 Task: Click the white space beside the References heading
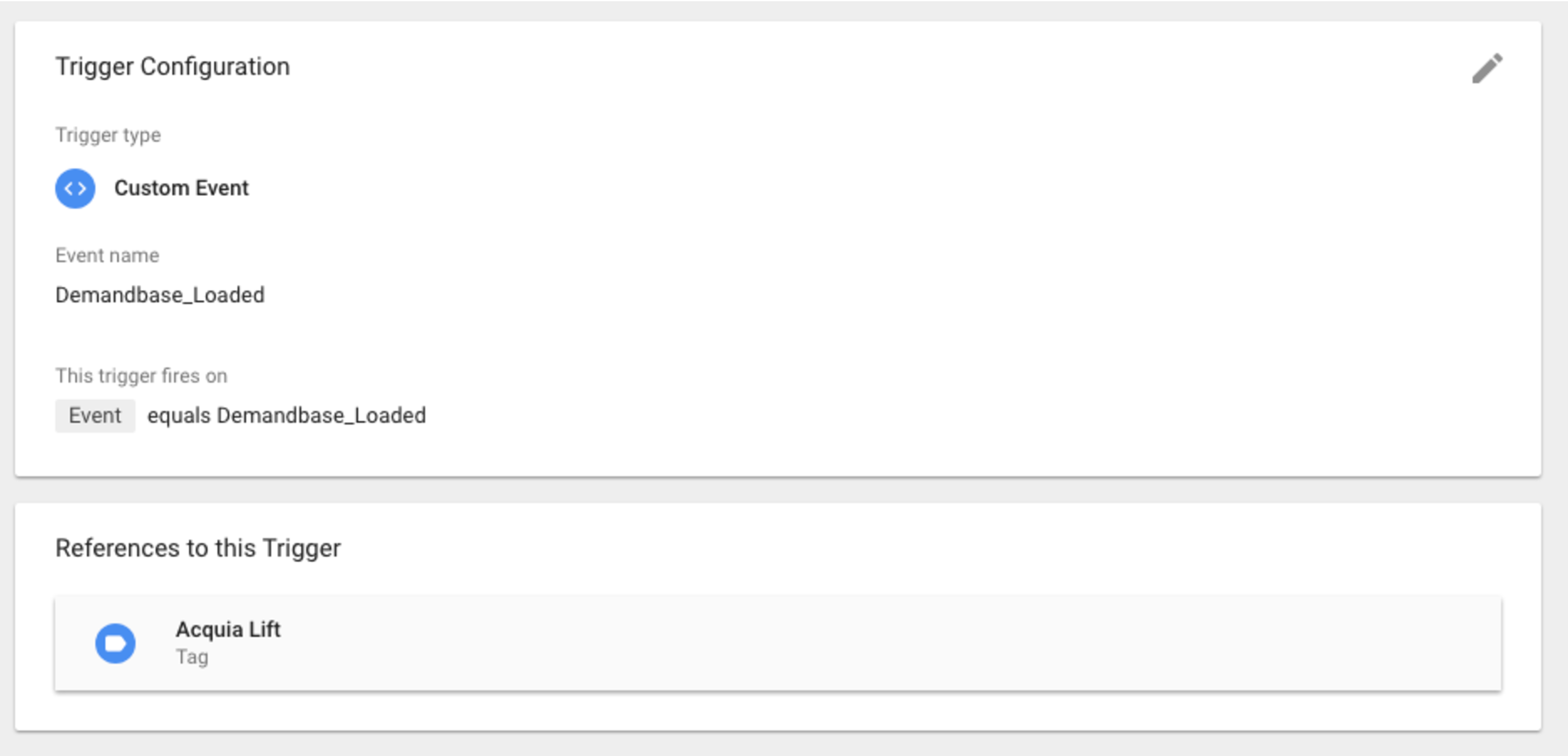tap(879, 548)
